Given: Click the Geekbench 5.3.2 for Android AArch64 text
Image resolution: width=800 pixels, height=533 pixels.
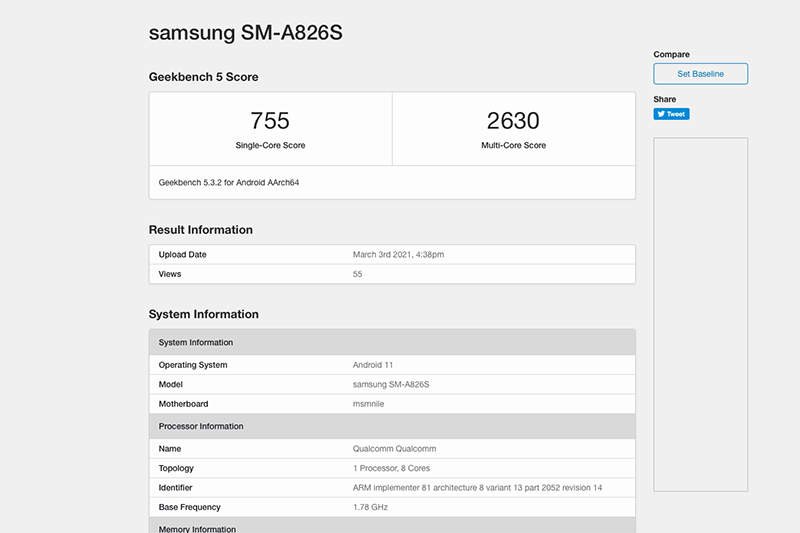Looking at the screenshot, I should [230, 183].
